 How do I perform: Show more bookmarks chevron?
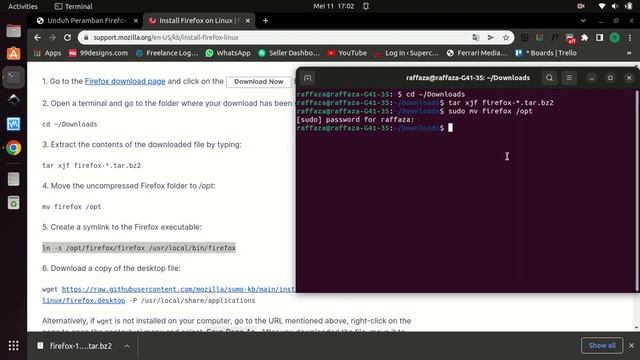click(629, 53)
